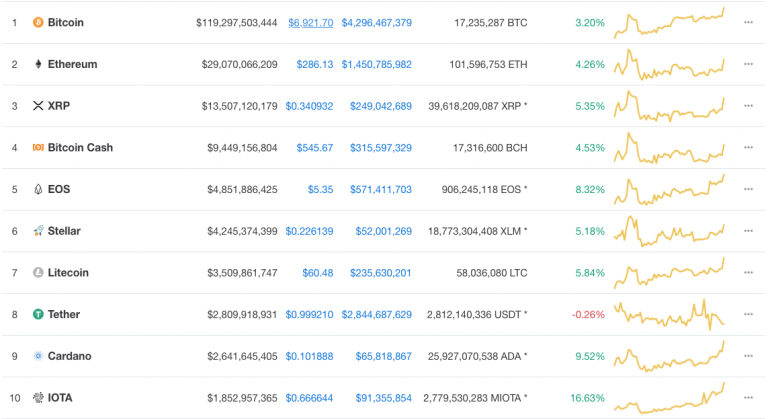Select Tether change value -0.26%
768x419 pixels.
pos(588,314)
